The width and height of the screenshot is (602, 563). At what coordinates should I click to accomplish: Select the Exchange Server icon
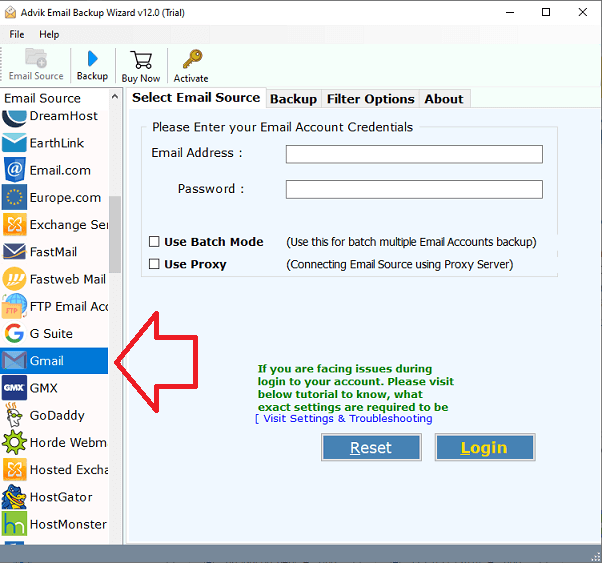click(14, 224)
